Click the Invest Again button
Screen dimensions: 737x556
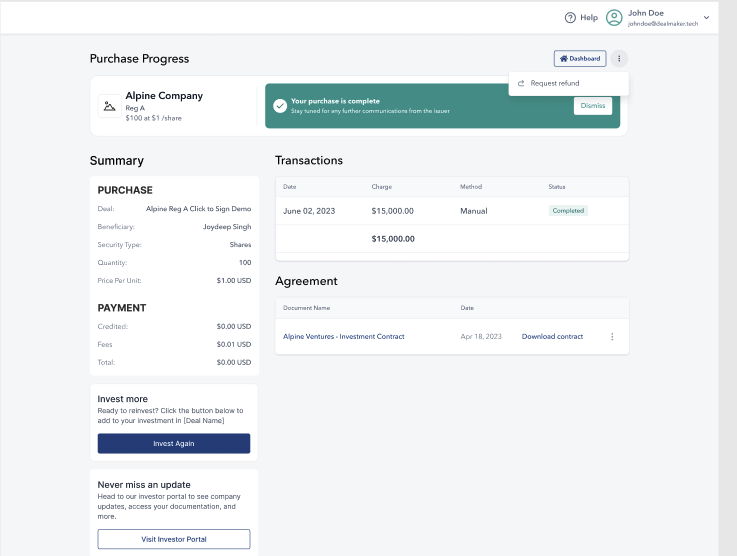[174, 443]
